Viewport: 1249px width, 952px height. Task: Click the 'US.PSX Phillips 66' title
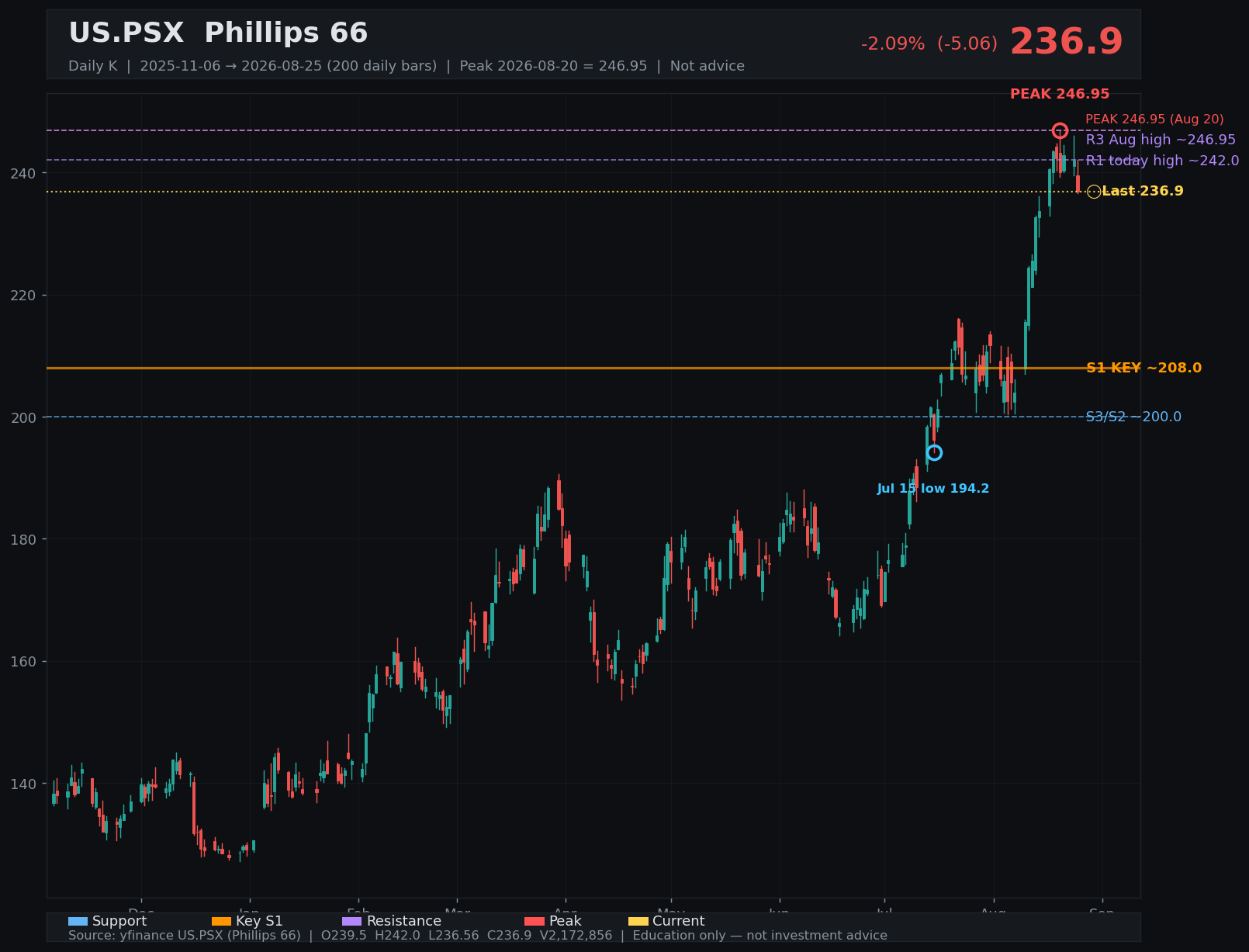click(218, 33)
